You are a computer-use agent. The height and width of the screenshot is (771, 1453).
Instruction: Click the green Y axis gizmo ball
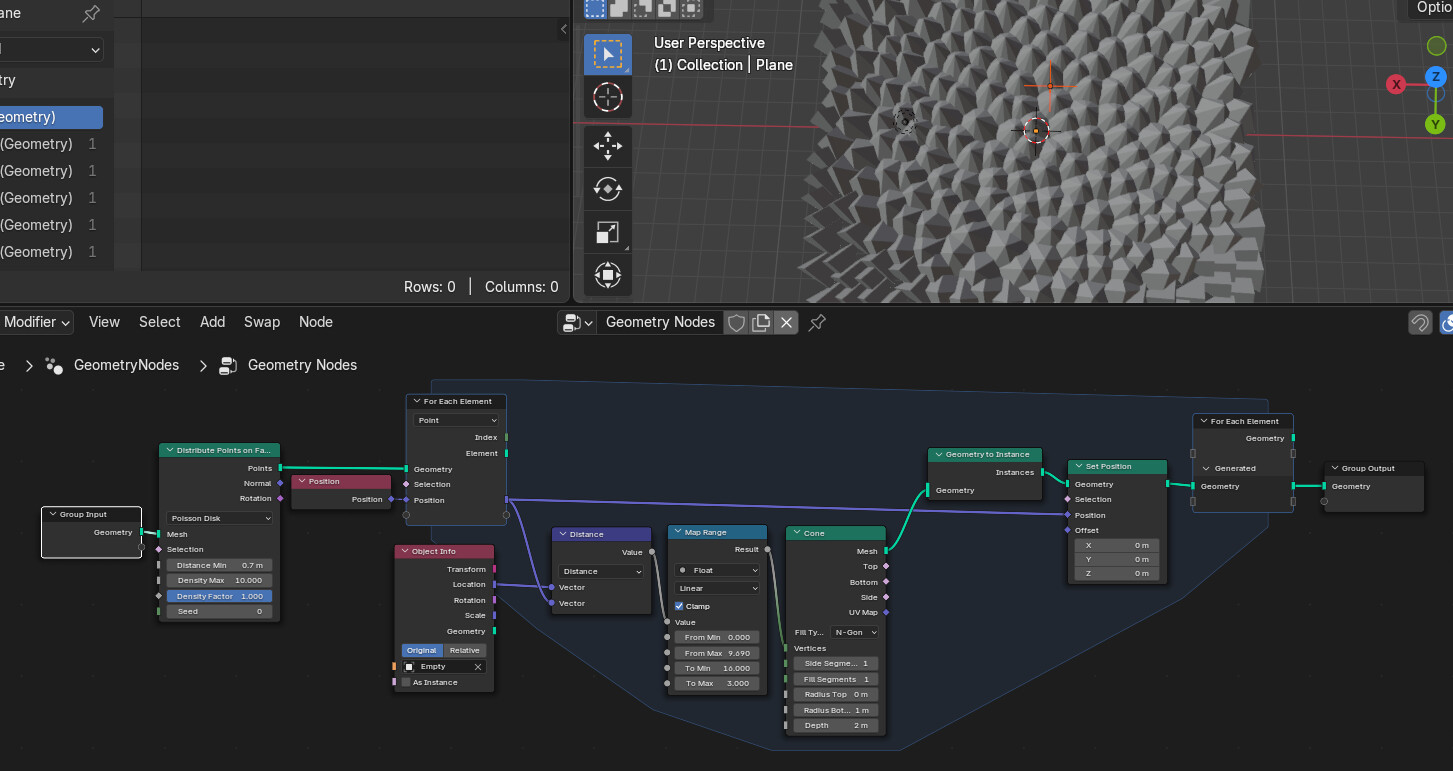click(x=1436, y=124)
